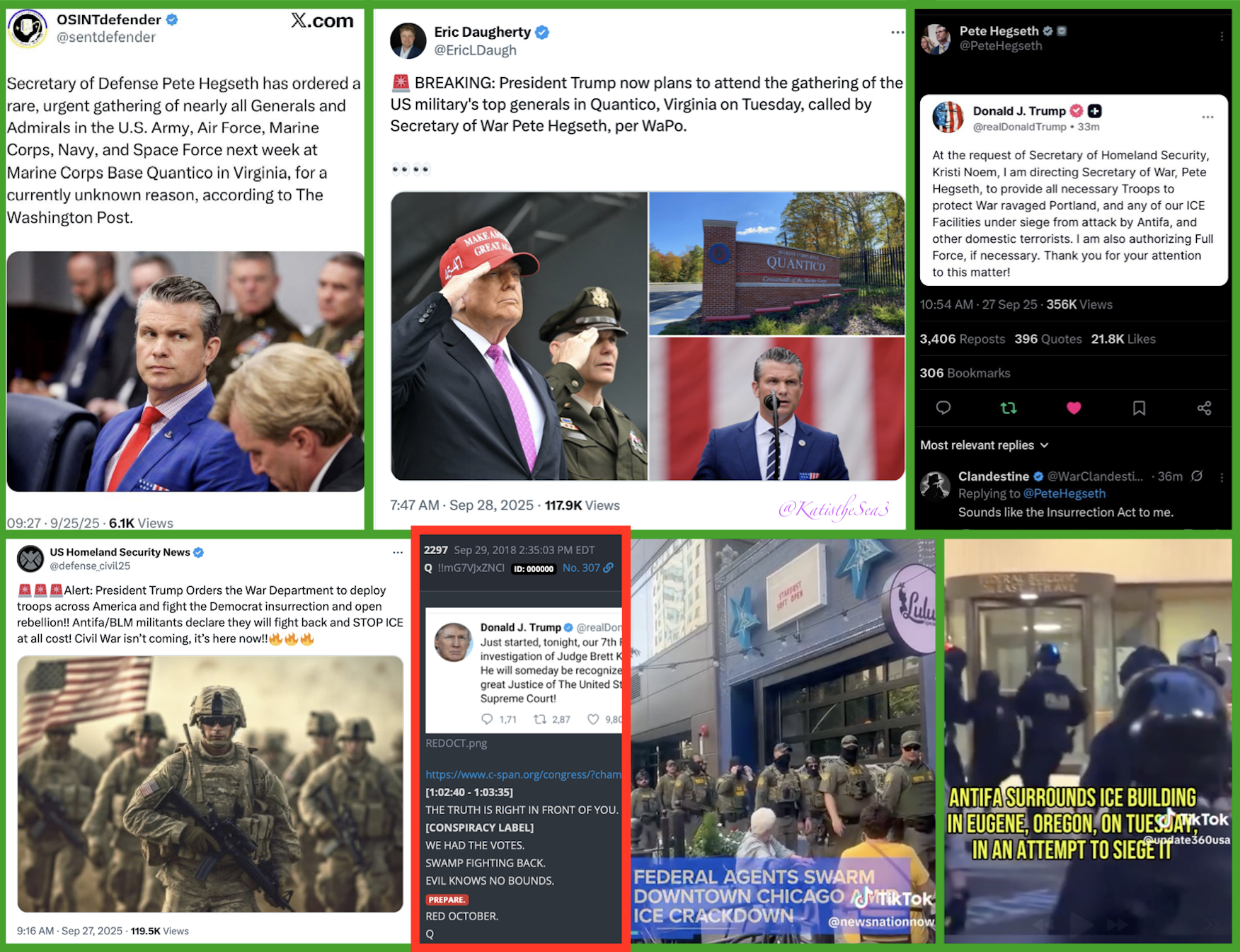Click the @PeteHegseth mention in Clandestine's reply
Viewport: 1240px width, 952px height.
[x=1064, y=494]
